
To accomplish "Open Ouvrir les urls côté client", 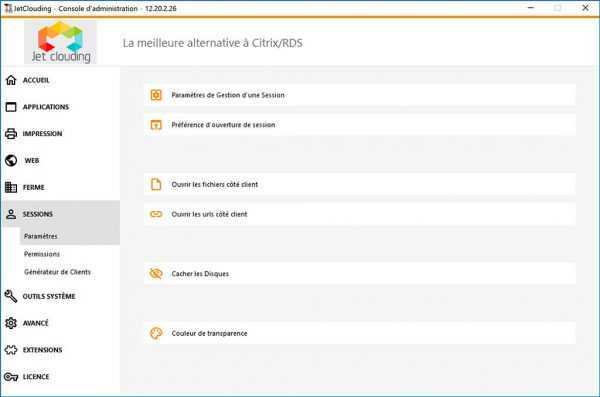I will (x=360, y=214).
